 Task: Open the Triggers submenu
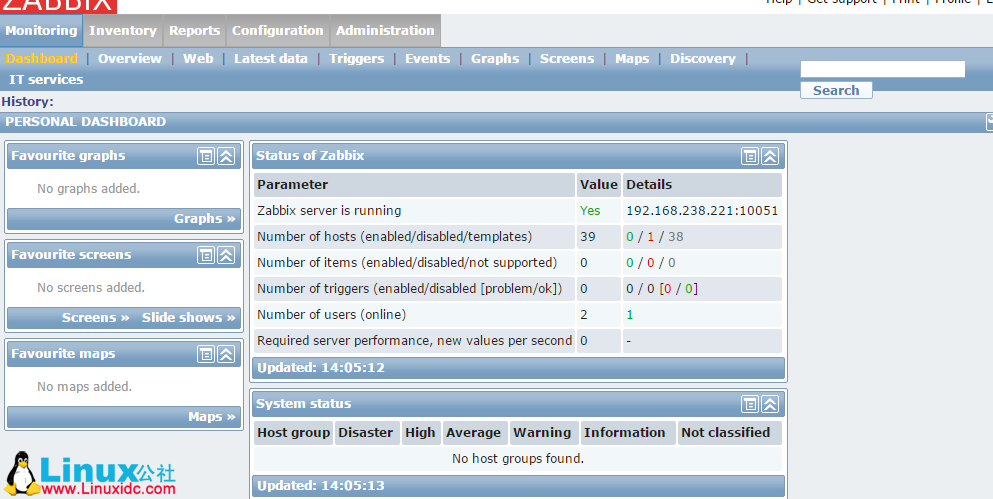coord(357,58)
